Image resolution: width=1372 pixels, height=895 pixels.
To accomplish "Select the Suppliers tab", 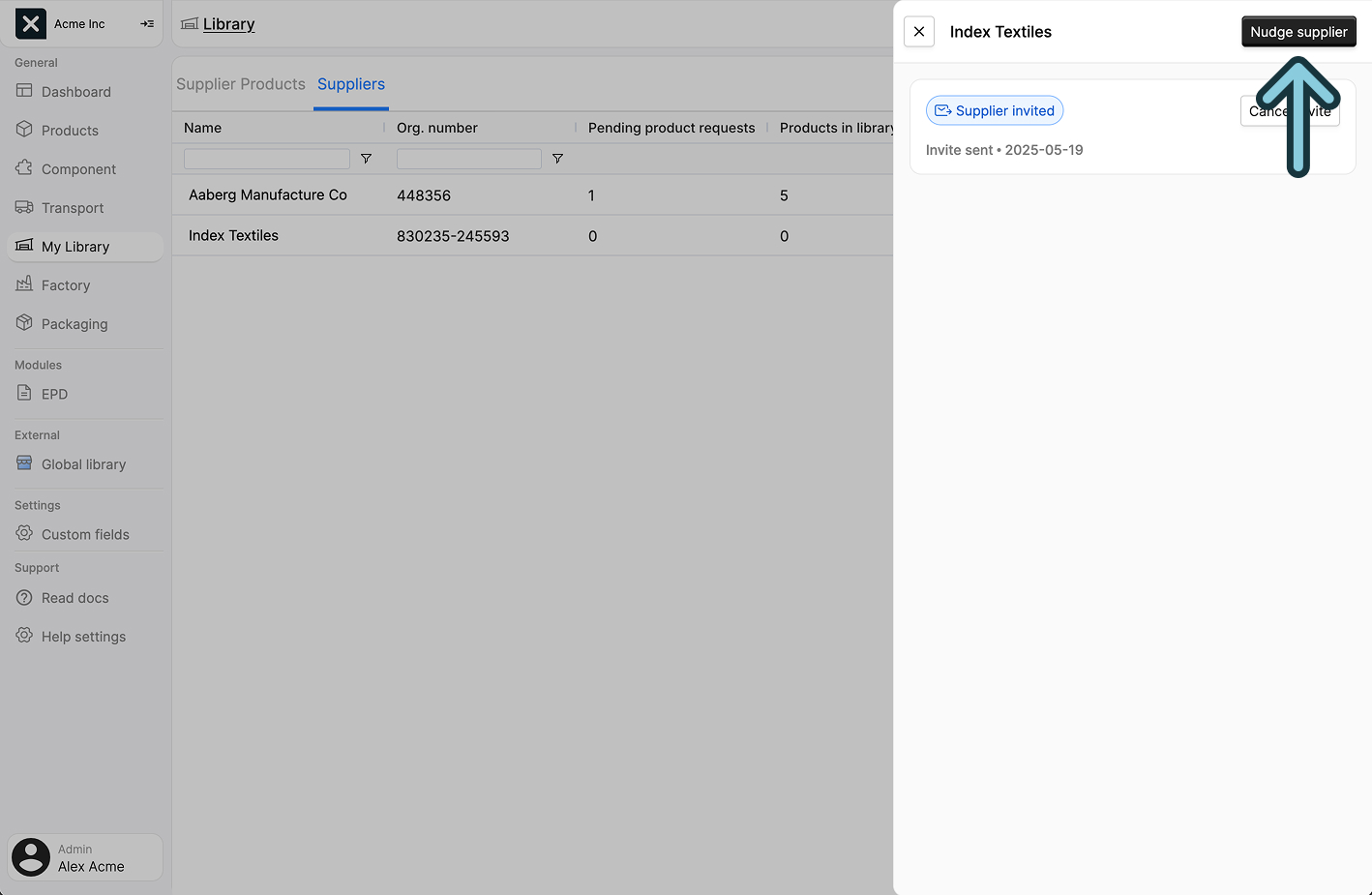I will [x=351, y=84].
